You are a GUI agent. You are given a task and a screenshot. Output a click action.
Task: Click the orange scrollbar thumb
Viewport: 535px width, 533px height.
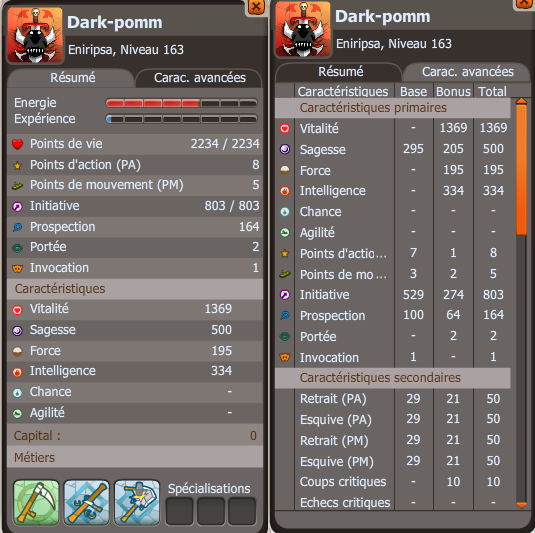tap(521, 170)
